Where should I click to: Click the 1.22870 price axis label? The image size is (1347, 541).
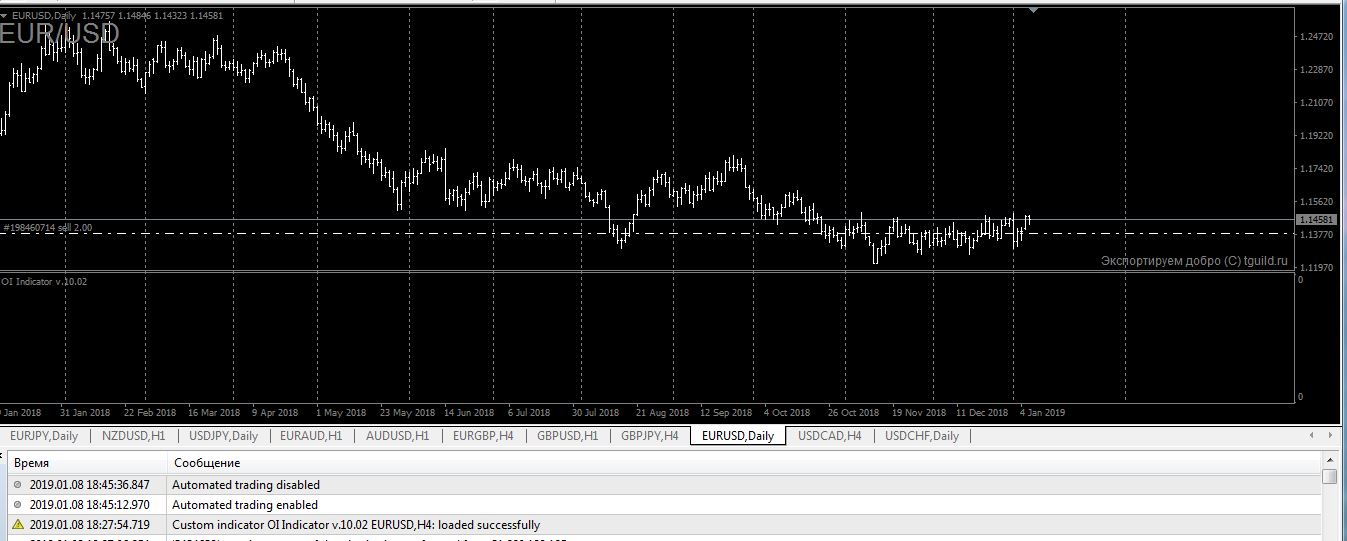click(x=1316, y=70)
